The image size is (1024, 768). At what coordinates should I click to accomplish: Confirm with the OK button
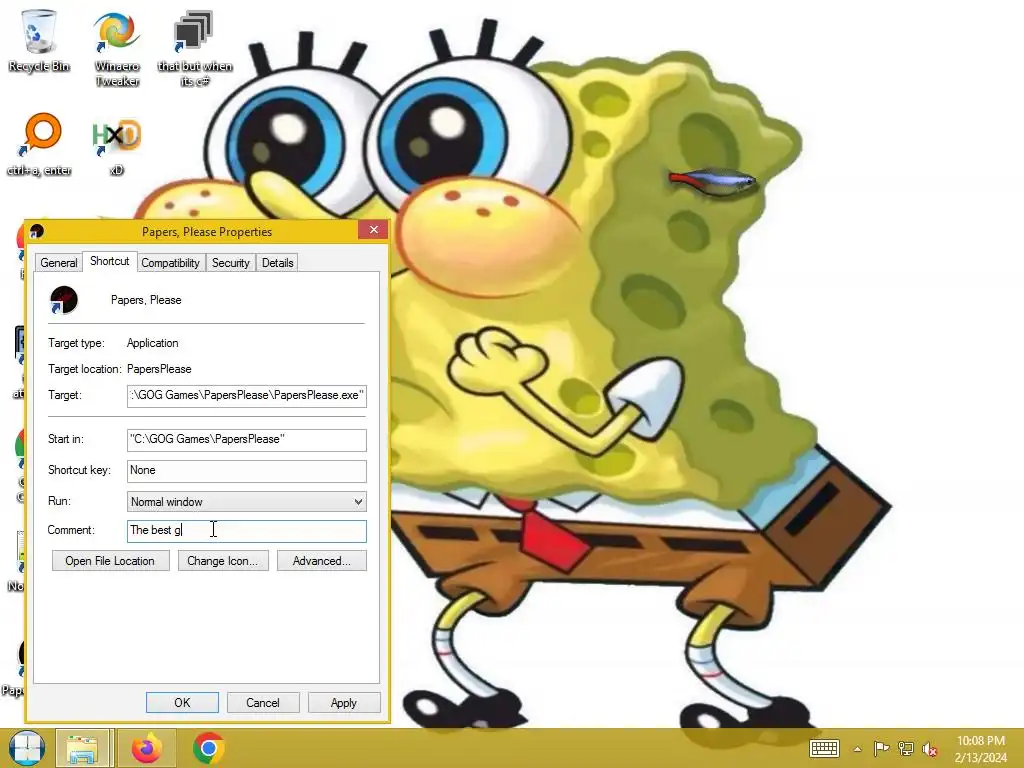182,703
